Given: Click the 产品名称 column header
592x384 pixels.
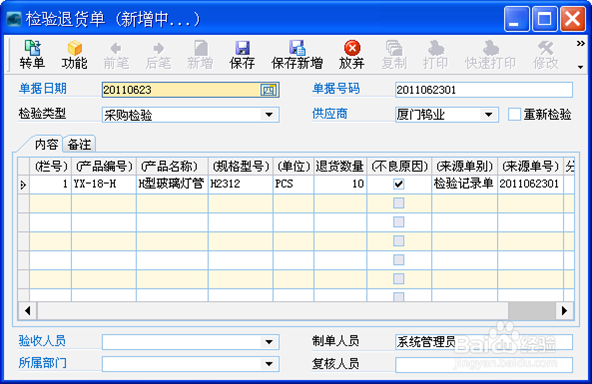Looking at the screenshot, I should pos(172,166).
